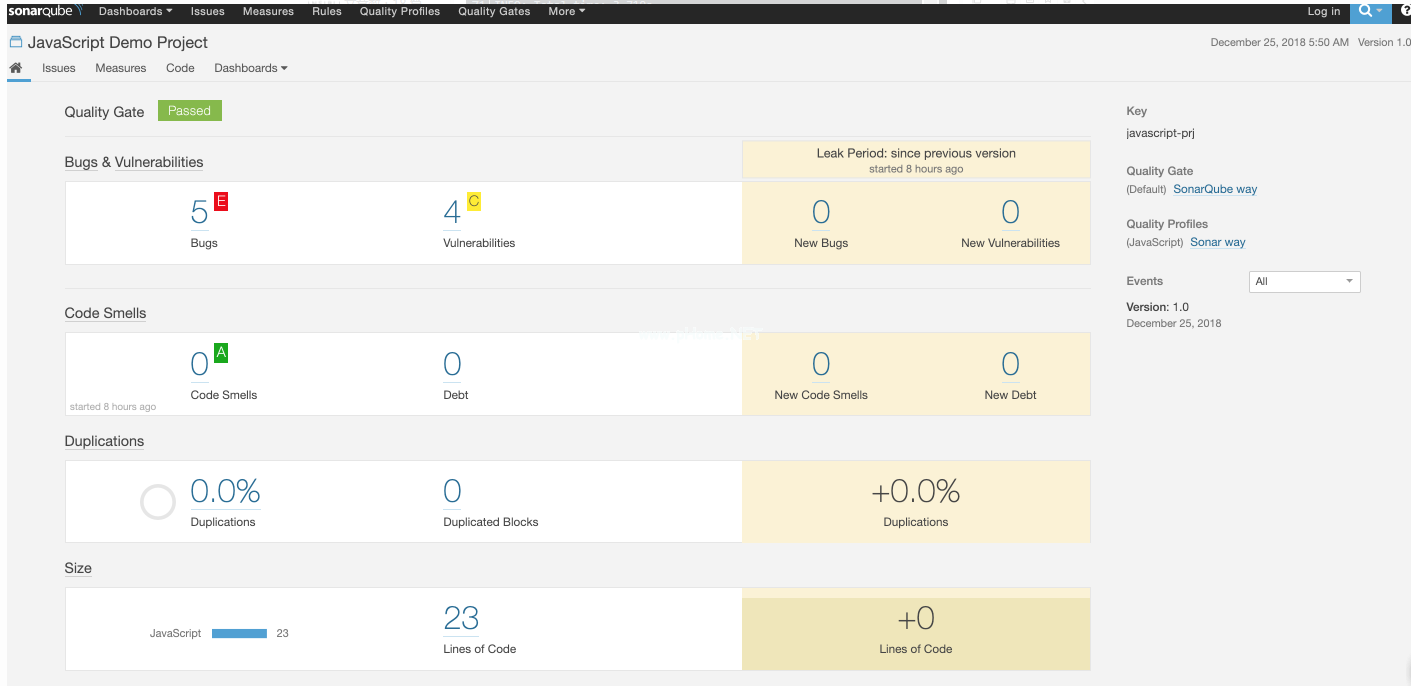Click the JavaScript lines of code bar
The width and height of the screenshot is (1411, 686).
click(239, 633)
